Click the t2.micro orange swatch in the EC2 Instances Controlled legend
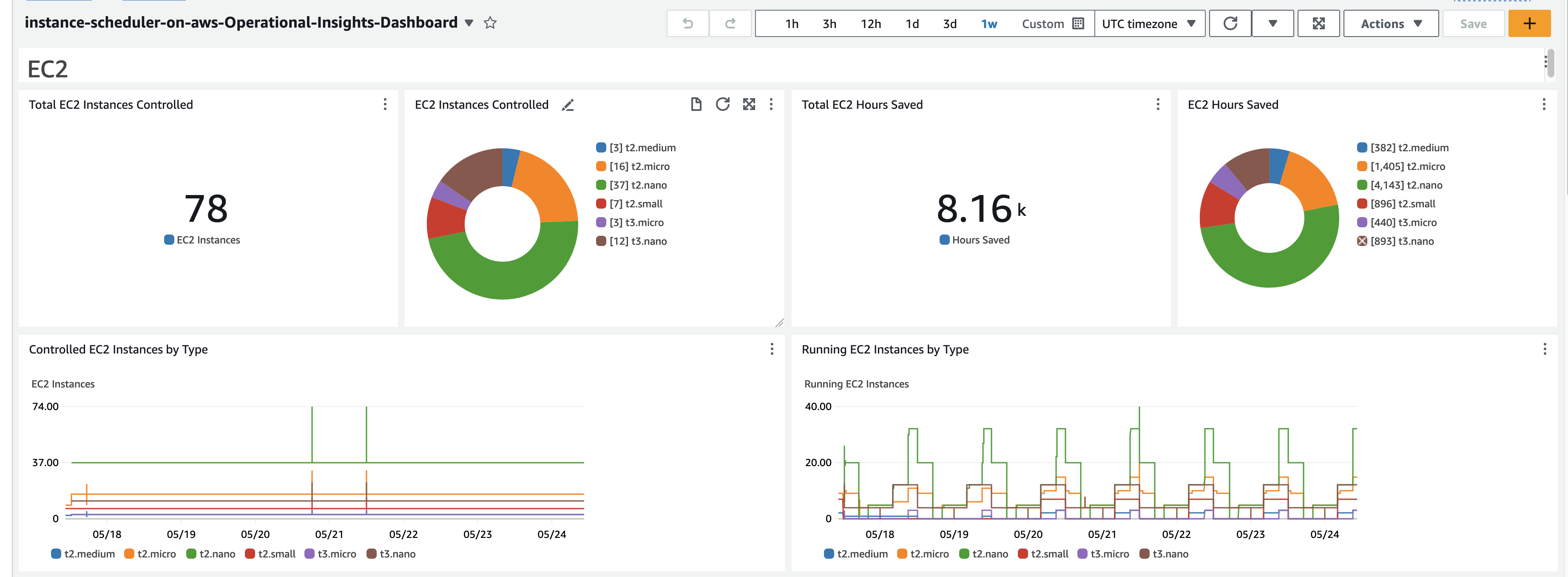Screen dimensions: 1568x577 (601, 167)
